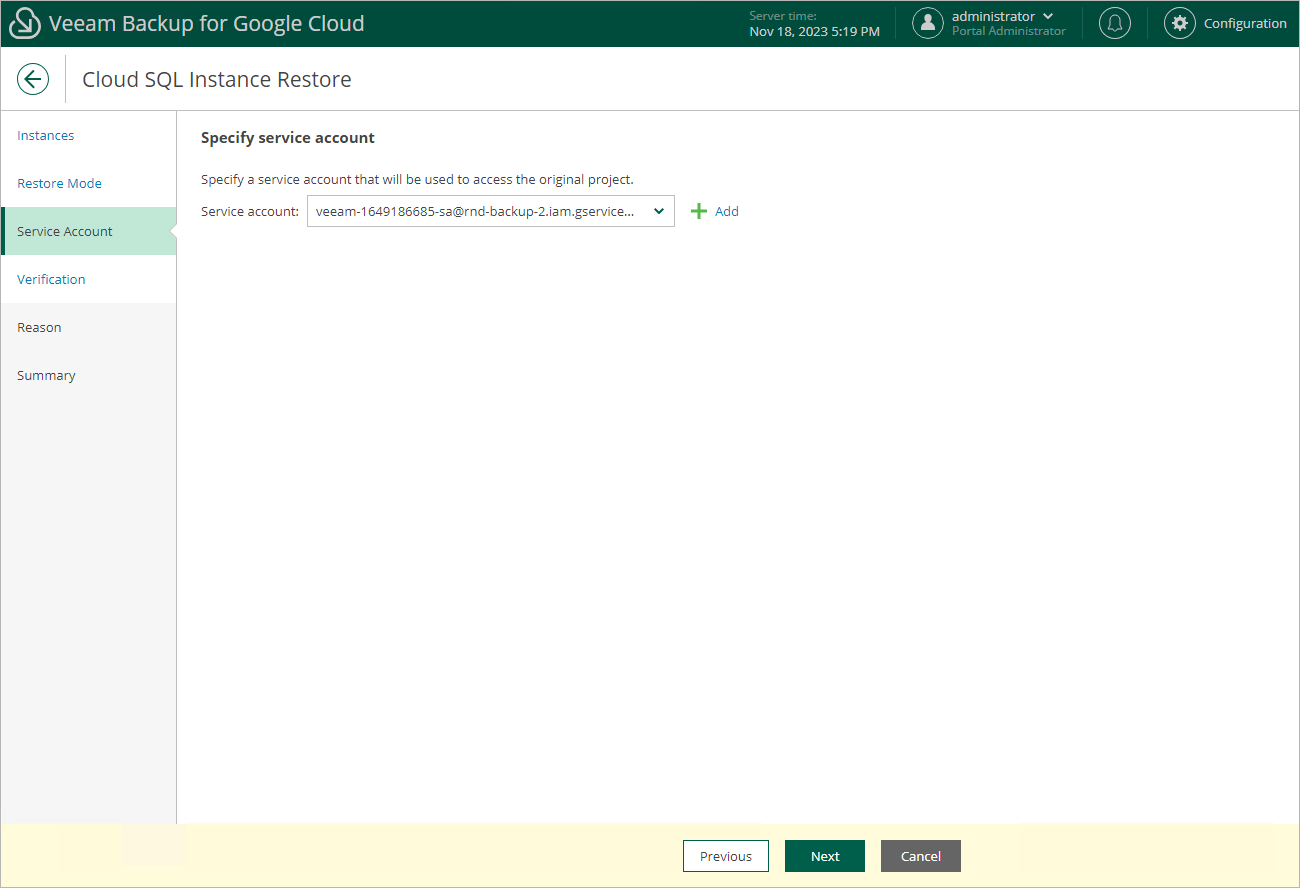Image resolution: width=1300 pixels, height=888 pixels.
Task: Click the Cancel button
Action: tap(921, 856)
